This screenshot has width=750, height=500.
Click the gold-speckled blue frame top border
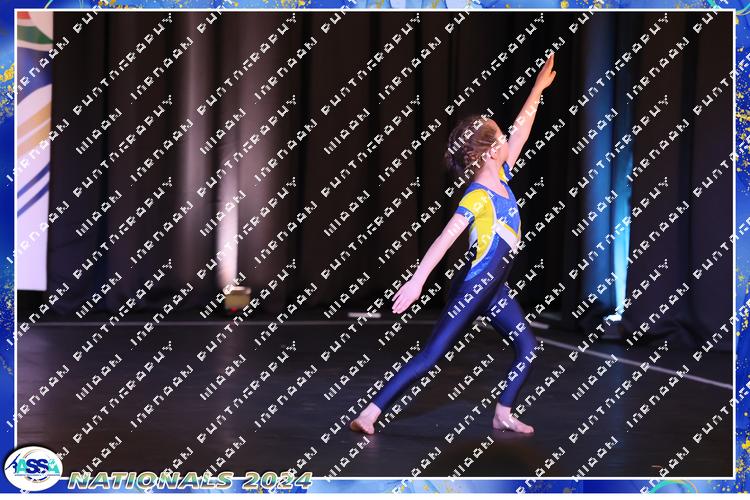375,5
